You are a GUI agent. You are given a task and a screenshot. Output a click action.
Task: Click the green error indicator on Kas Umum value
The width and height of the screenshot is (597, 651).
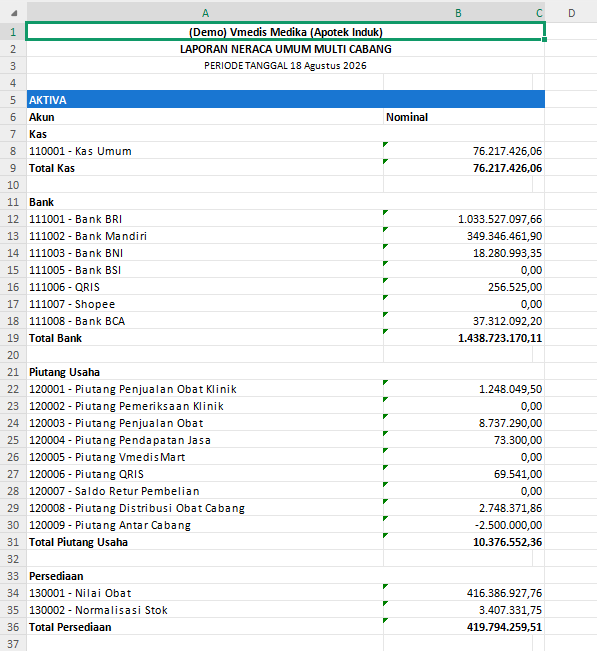pyautogui.click(x=386, y=144)
